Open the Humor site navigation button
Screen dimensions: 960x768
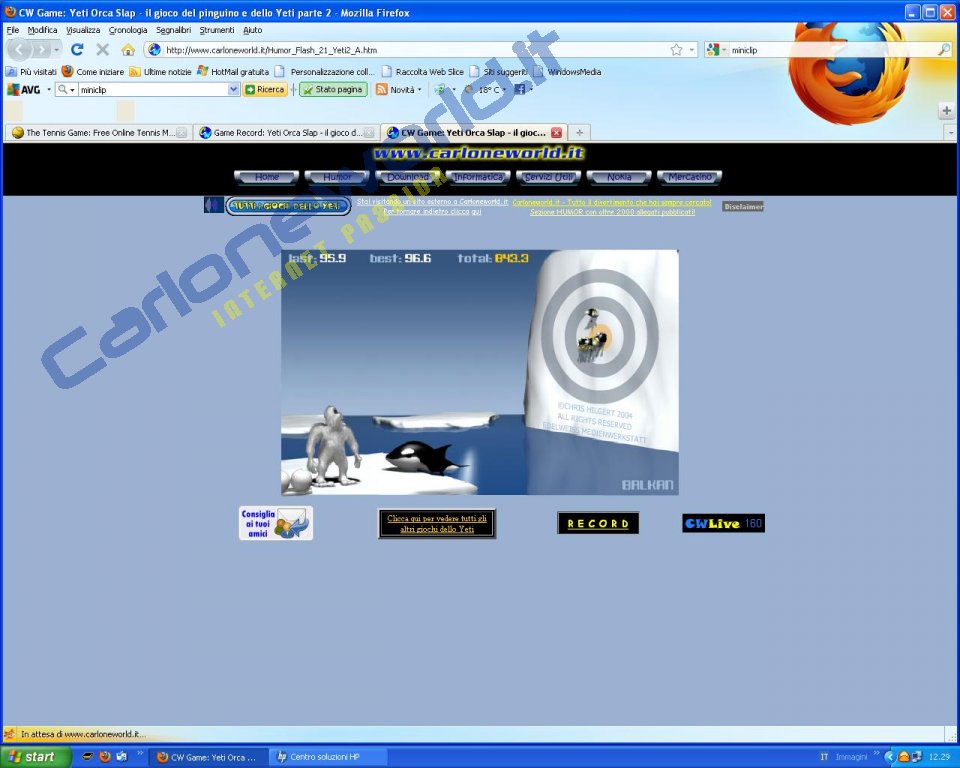[337, 177]
